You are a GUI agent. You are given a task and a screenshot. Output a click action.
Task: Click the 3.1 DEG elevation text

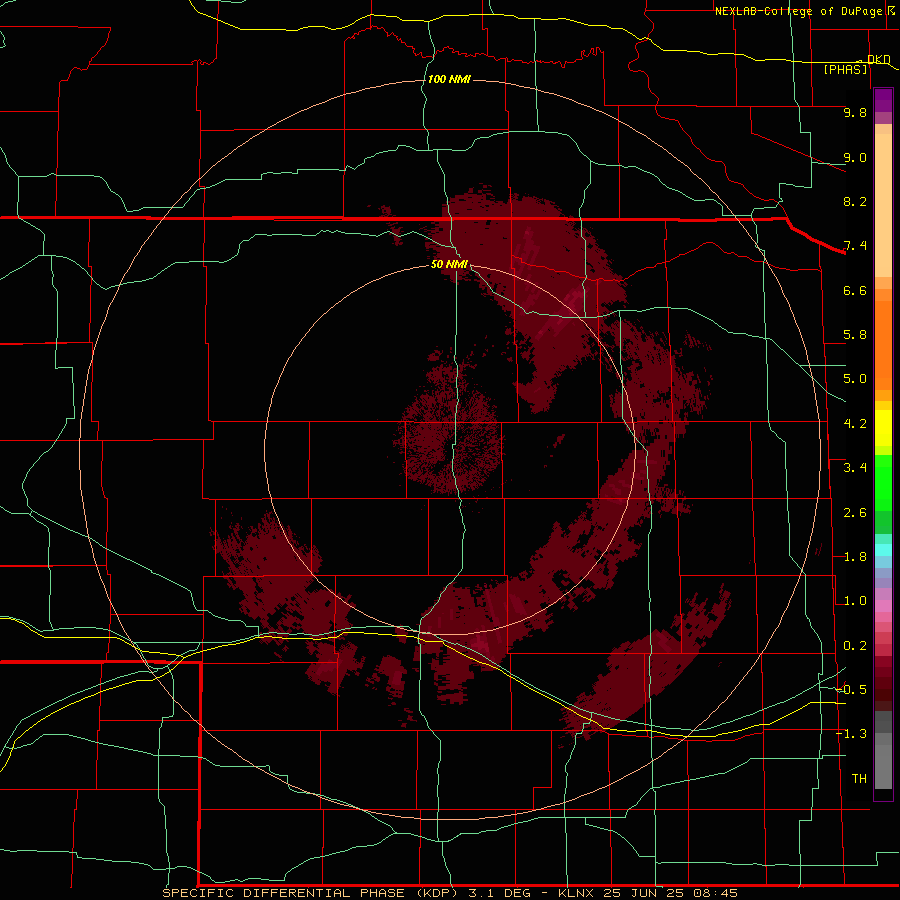click(x=501, y=893)
